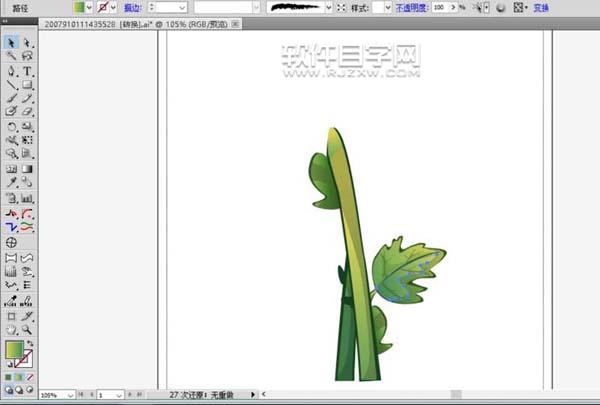600x405 pixels.
Task: Activate the Lasso tool
Action: [x=27, y=56]
